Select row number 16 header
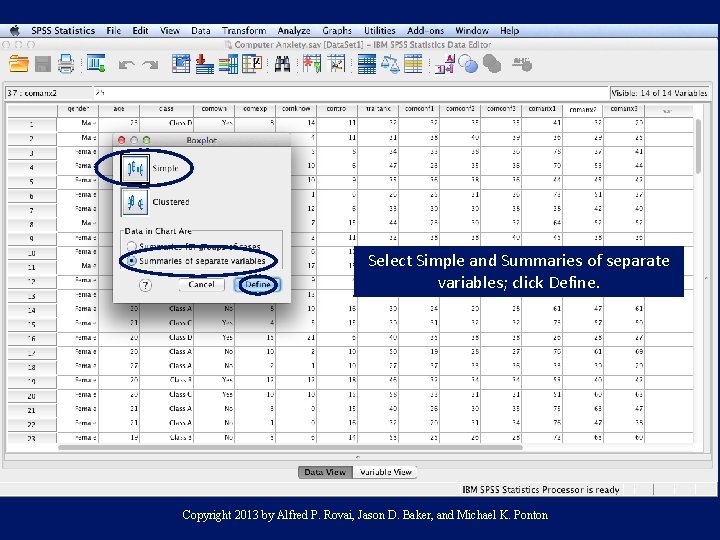720x540 pixels. click(32, 338)
